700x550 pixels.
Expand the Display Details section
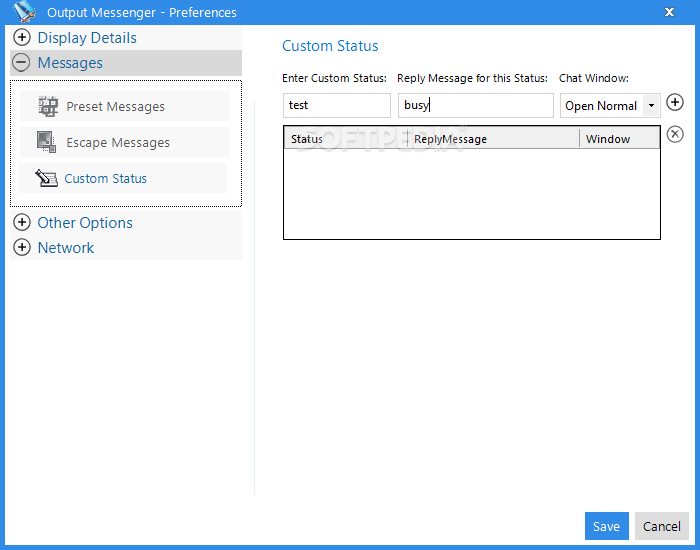coord(22,38)
